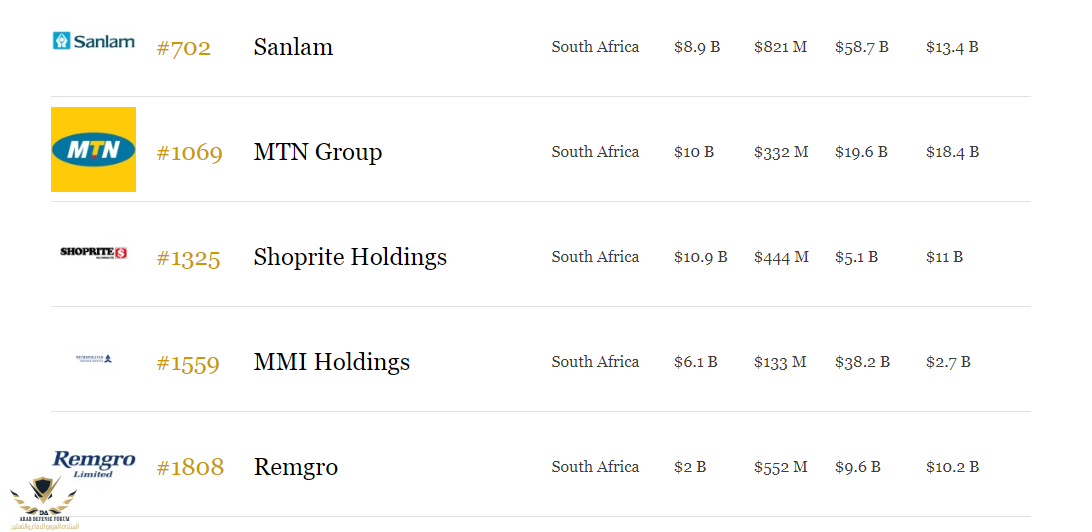Click the Sanlam company logo
1092x532 pixels.
(93, 40)
